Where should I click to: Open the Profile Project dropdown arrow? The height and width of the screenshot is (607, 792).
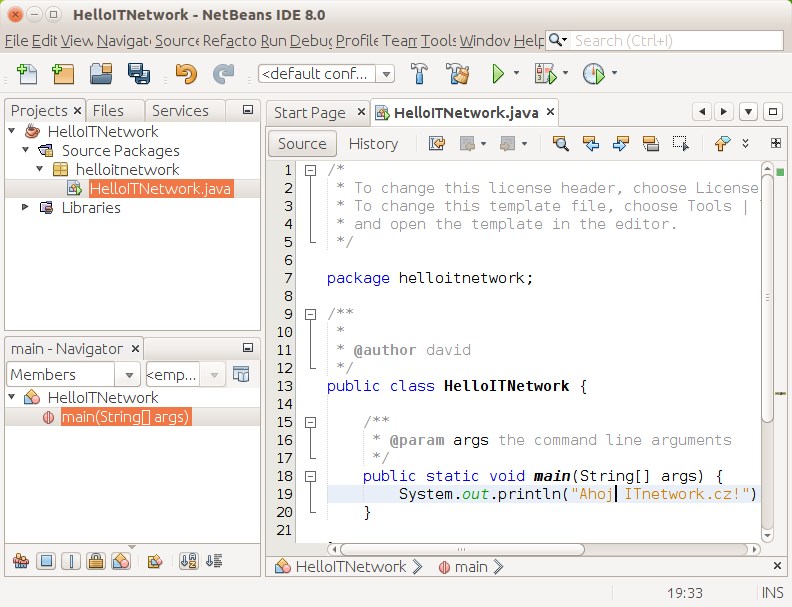coord(614,73)
